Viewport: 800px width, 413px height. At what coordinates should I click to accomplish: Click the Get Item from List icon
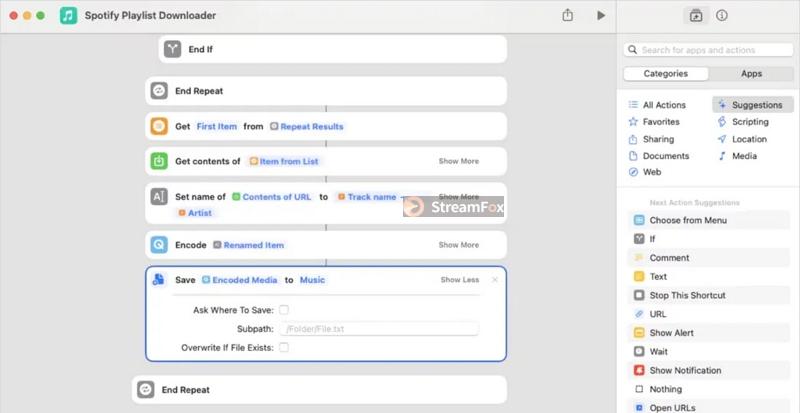(x=159, y=126)
